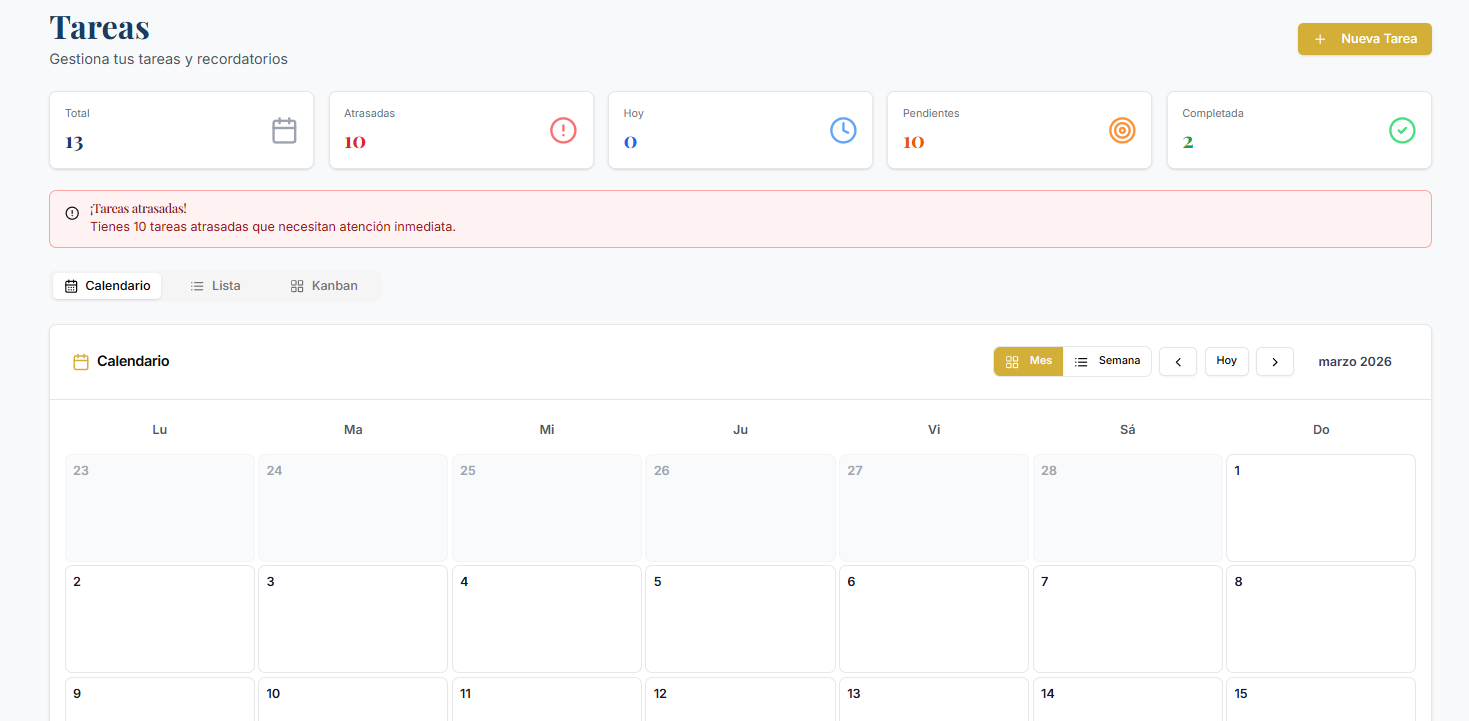Open the Pendientes stat card
Image resolution: width=1469 pixels, height=721 pixels.
point(1019,130)
